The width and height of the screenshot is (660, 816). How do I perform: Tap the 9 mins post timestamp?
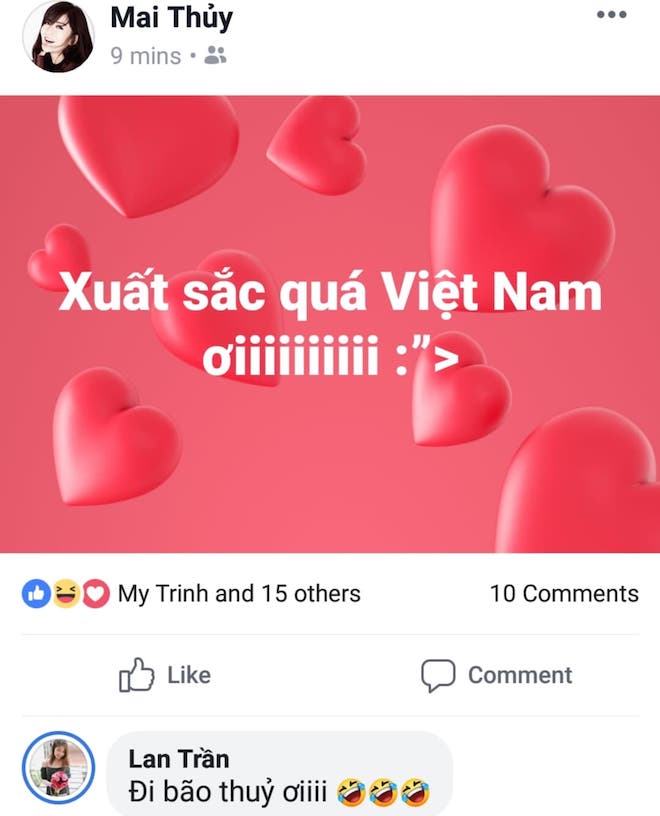146,56
